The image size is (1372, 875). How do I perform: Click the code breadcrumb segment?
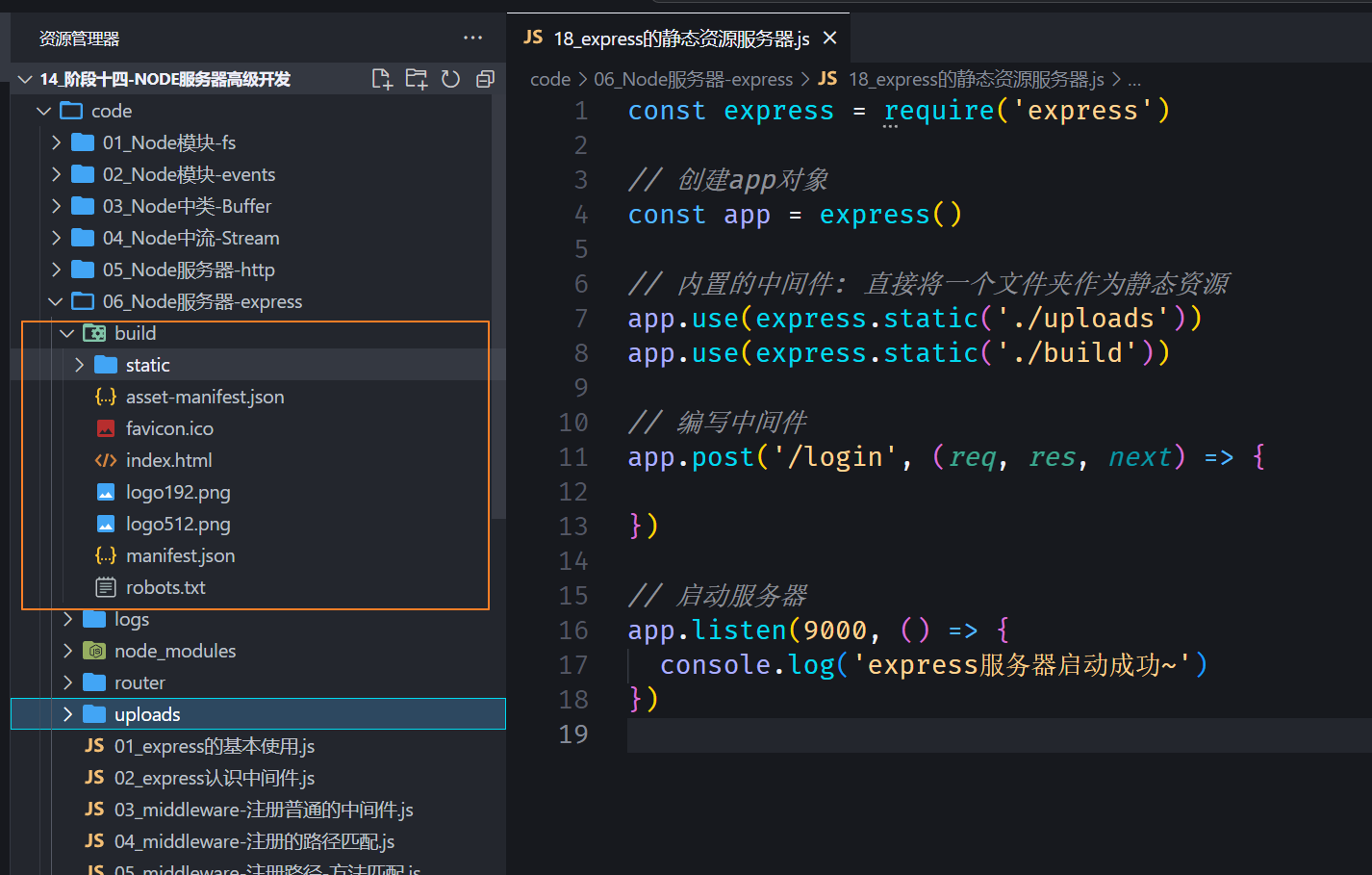[x=549, y=79]
